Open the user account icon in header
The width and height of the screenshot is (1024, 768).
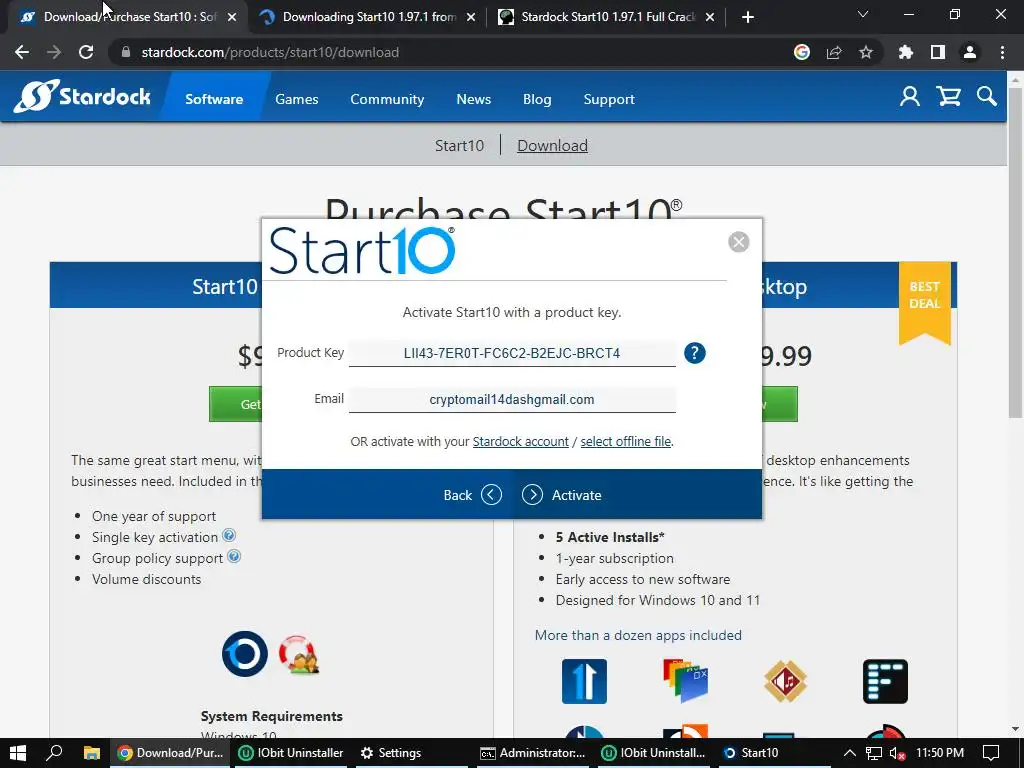pyautogui.click(x=909, y=97)
